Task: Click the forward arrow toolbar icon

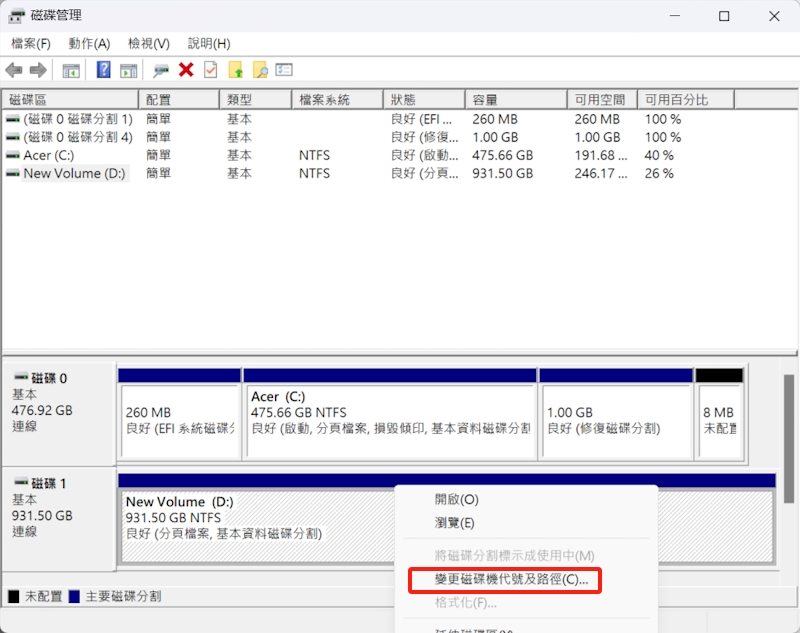Action: (x=38, y=70)
